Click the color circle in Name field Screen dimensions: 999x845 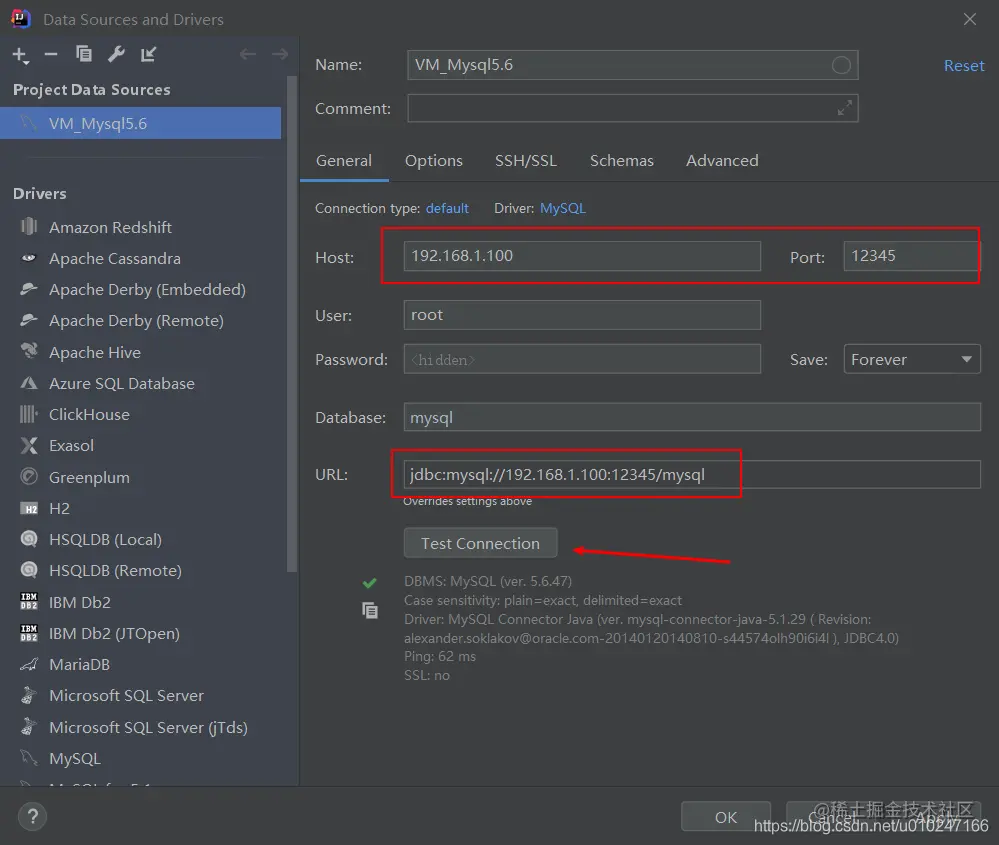pos(841,65)
